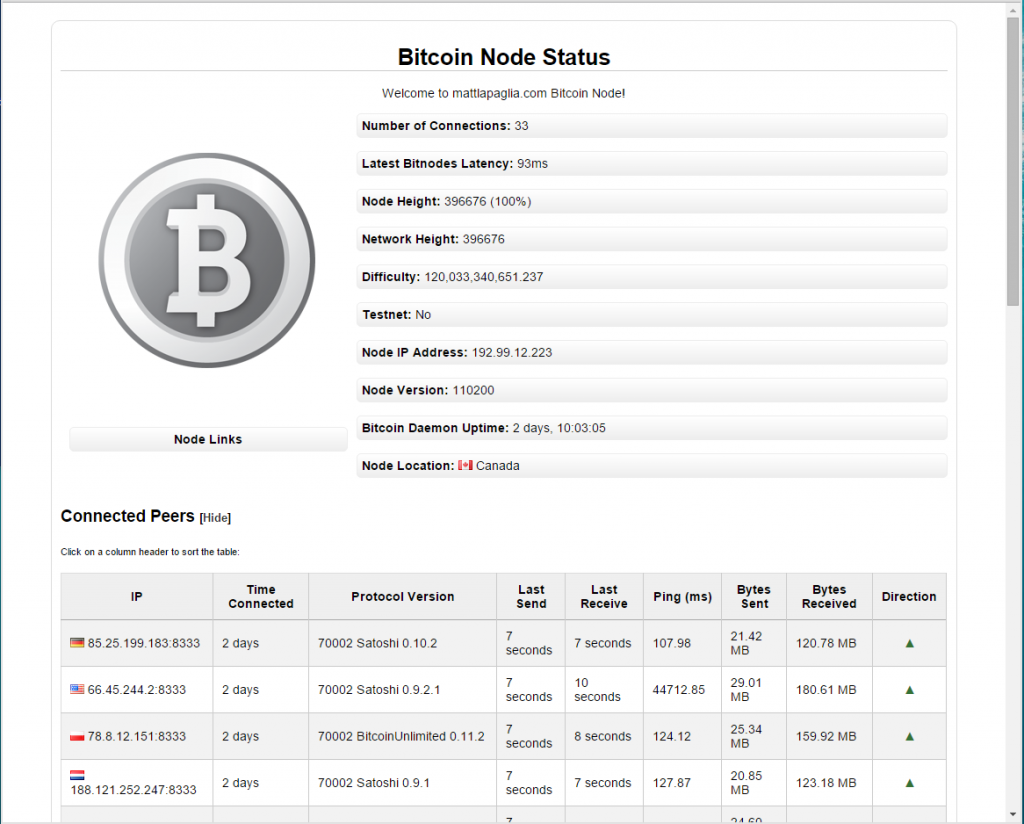
Task: Click the Number of Connections: 33 row
Action: [652, 125]
